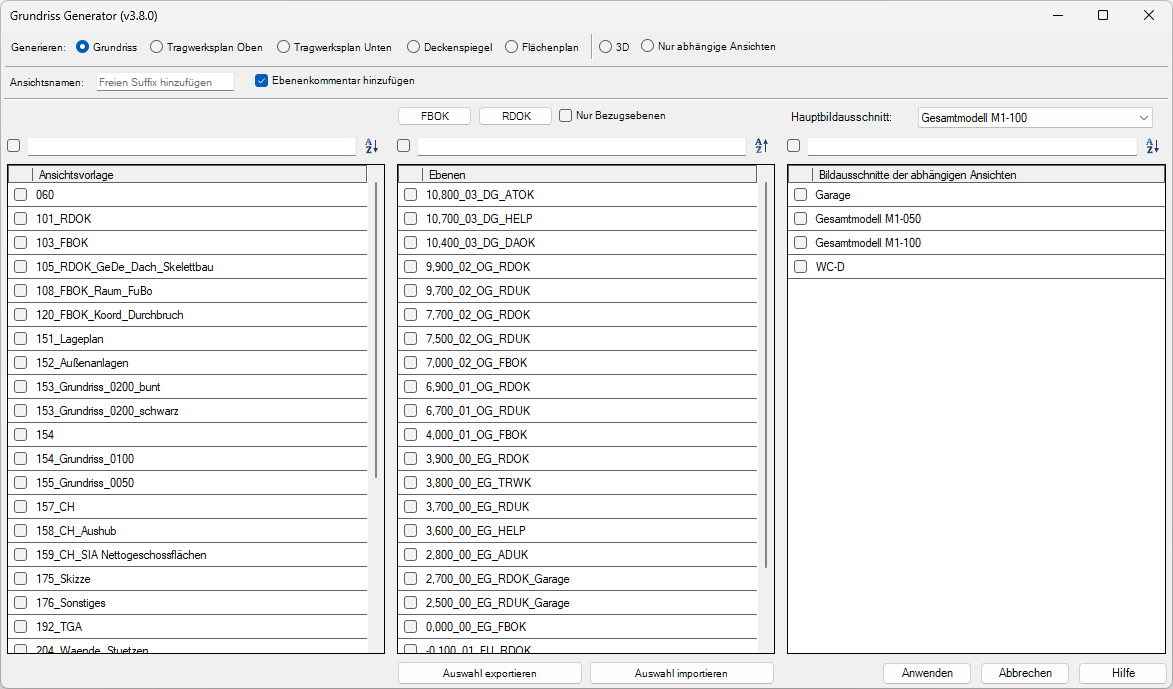Click Auswahl exportieren
Image resolution: width=1173 pixels, height=689 pixels.
click(x=489, y=672)
